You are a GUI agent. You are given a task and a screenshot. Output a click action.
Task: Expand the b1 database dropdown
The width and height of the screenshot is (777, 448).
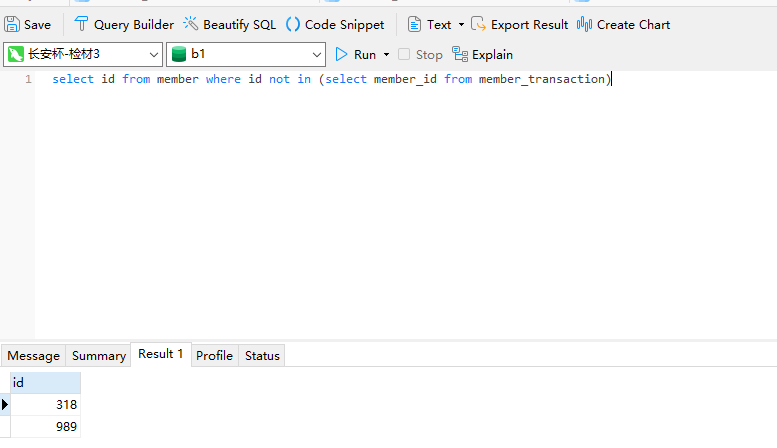coord(315,54)
